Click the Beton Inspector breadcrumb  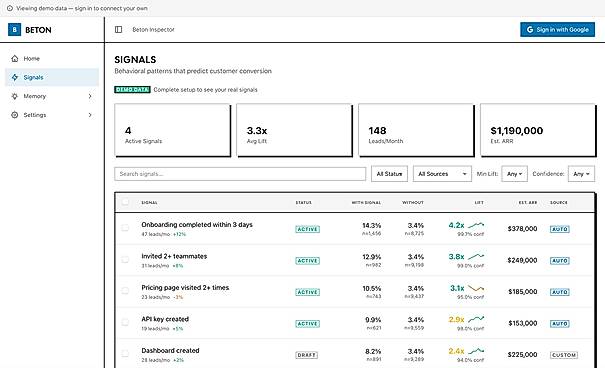coord(153,30)
